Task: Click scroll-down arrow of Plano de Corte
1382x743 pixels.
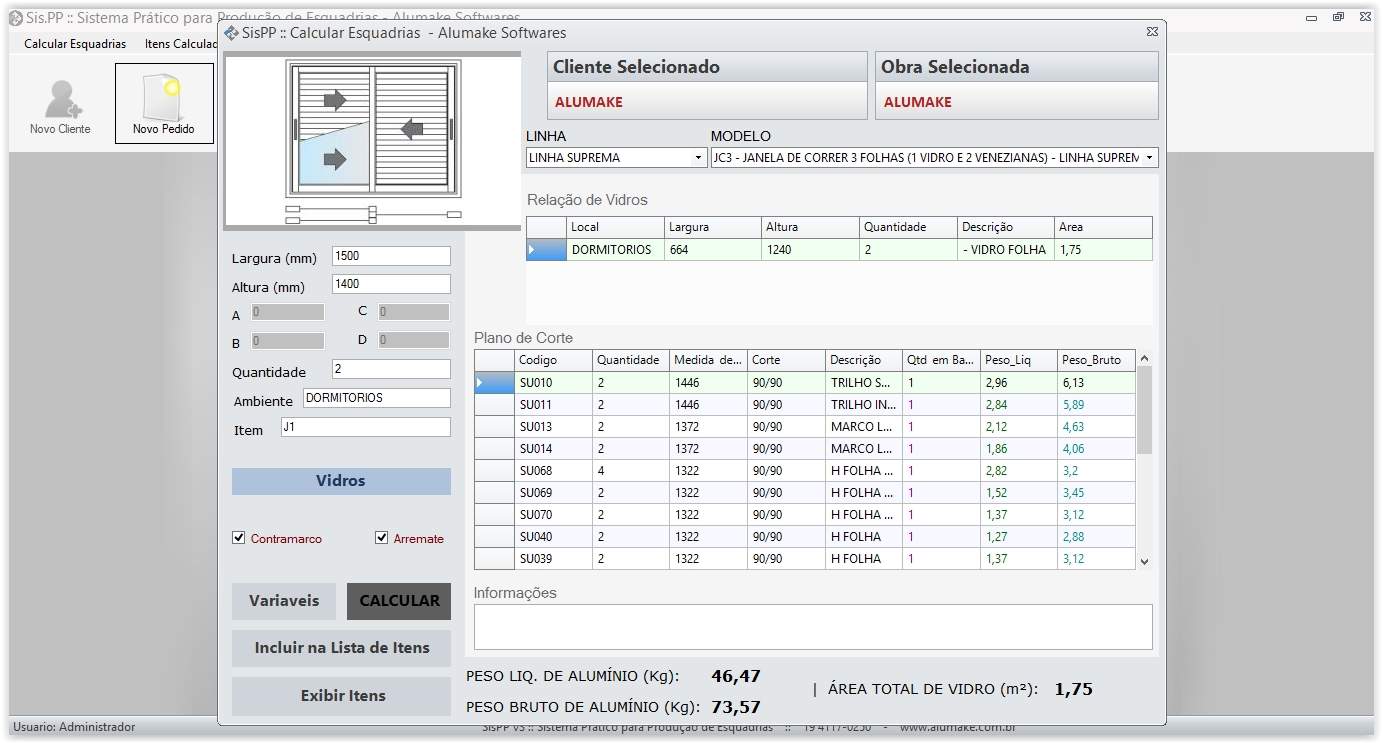Action: tap(1145, 562)
